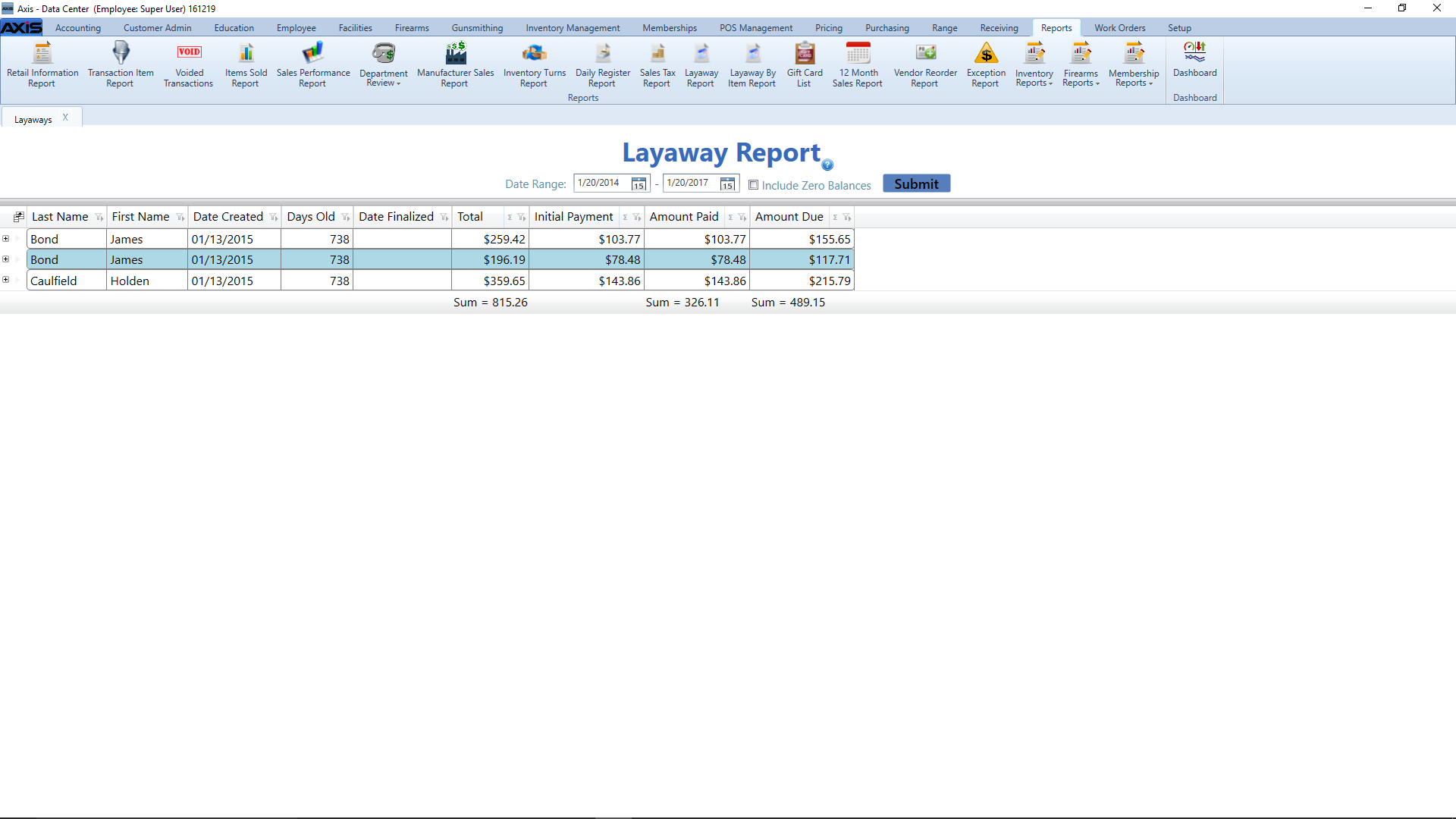This screenshot has height=819, width=1456.
Task: Toggle the Include Zero Balances checkbox
Action: (754, 185)
